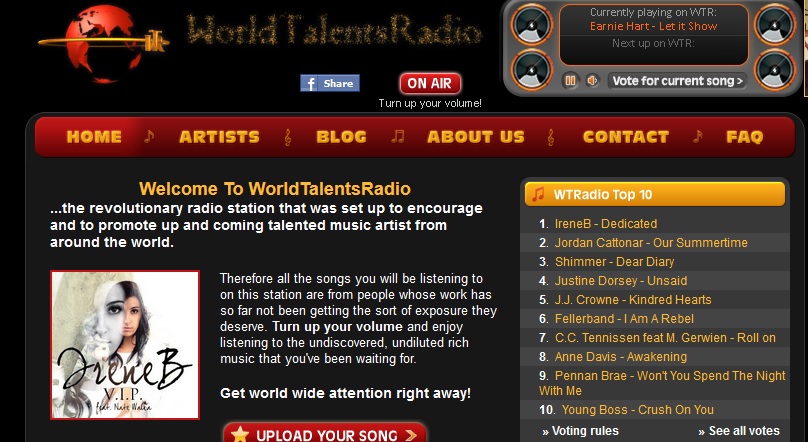
Task: Click the See all votes link
Action: (x=739, y=431)
